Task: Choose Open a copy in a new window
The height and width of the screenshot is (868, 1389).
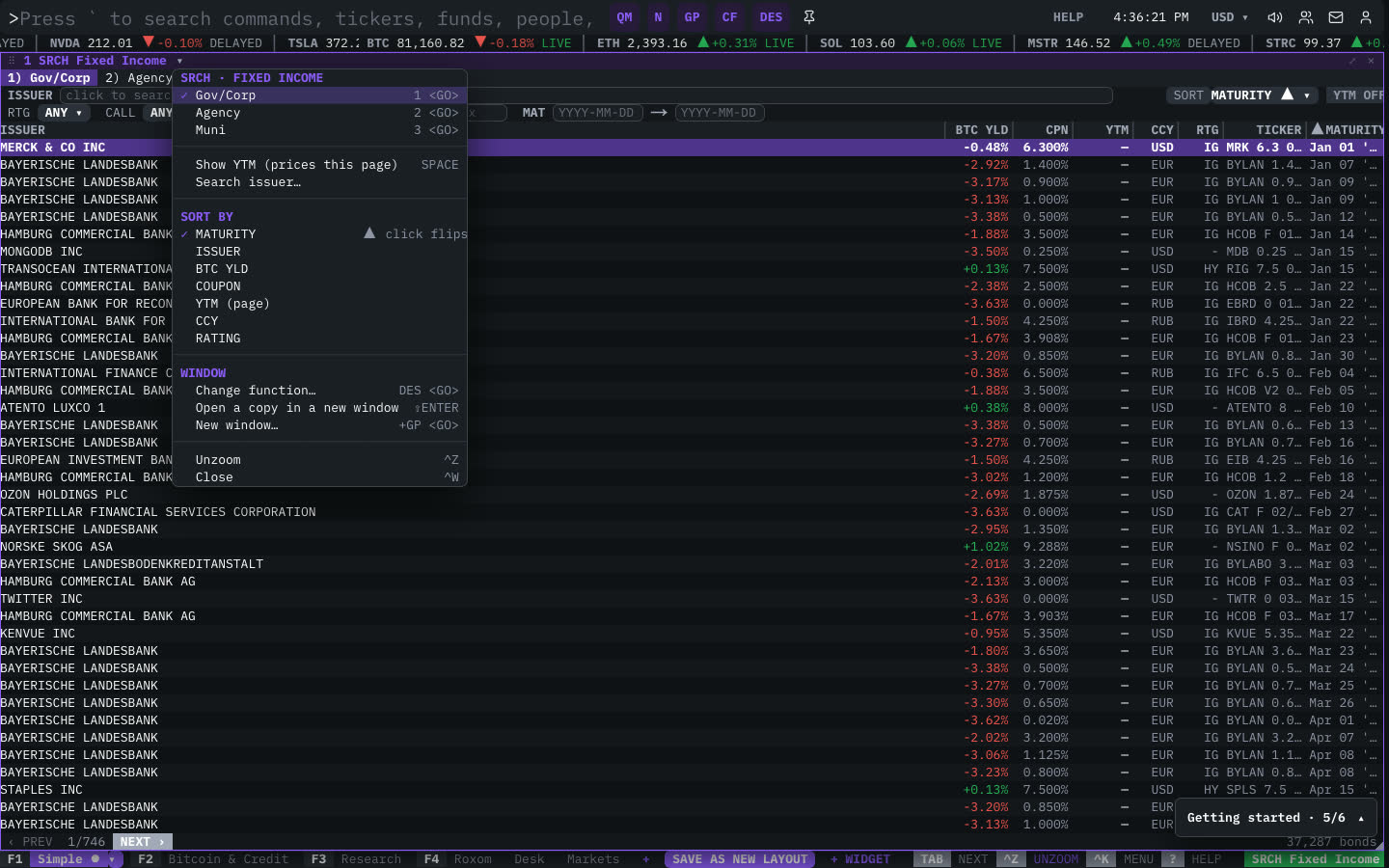Action: (x=319, y=408)
